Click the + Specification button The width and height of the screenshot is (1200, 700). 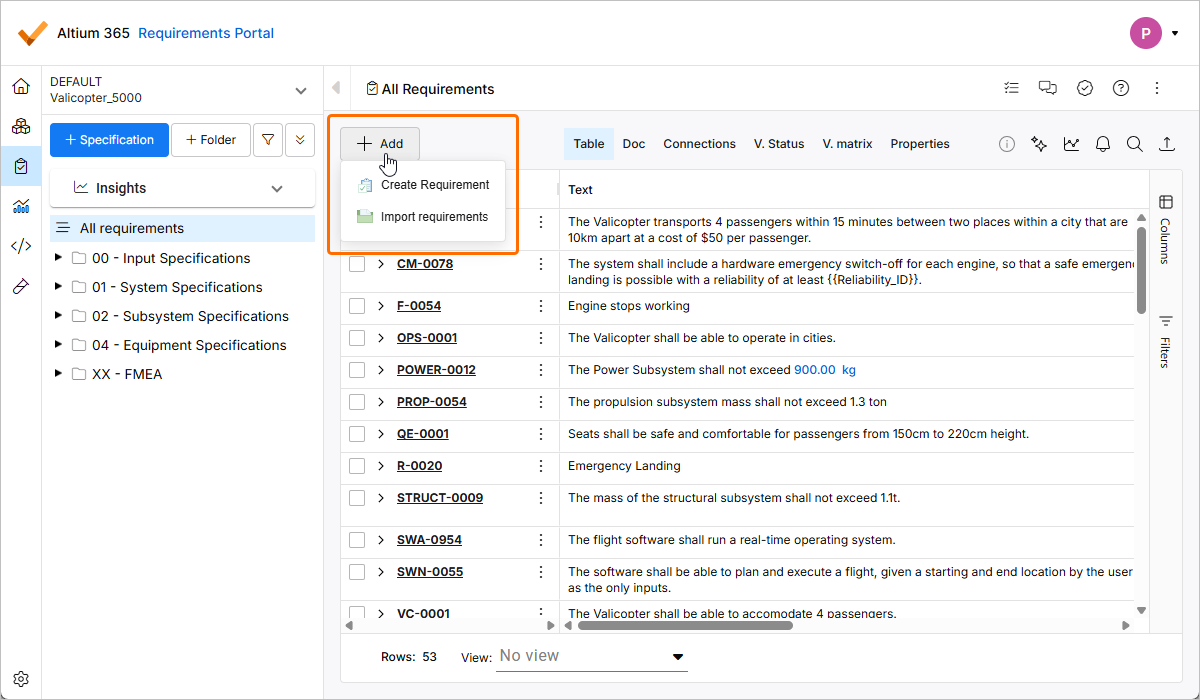tap(109, 140)
